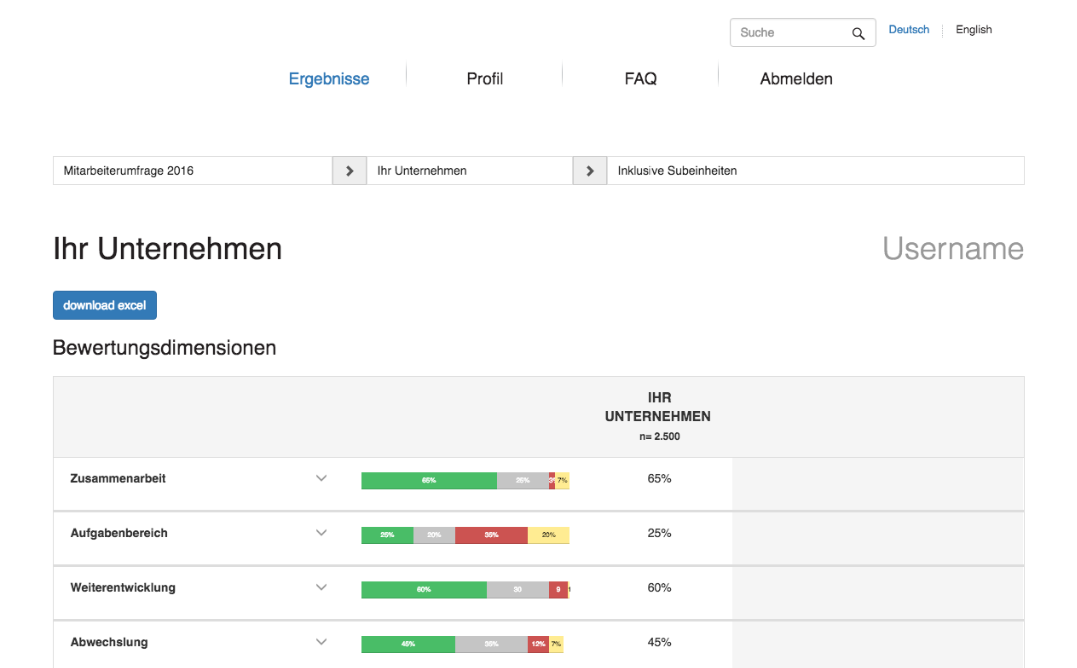This screenshot has width=1077, height=668.
Task: Switch to the Profil tab
Action: pyautogui.click(x=484, y=78)
